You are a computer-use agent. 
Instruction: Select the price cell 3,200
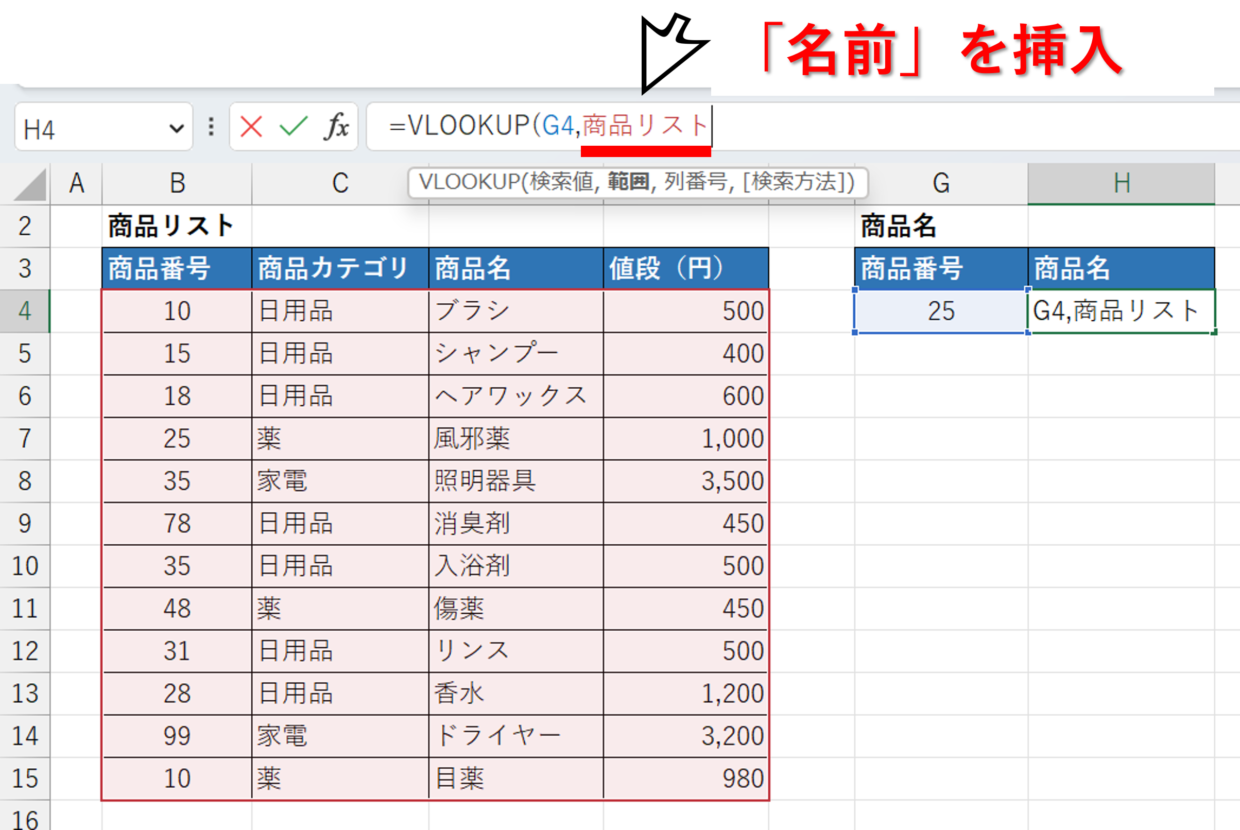(x=686, y=736)
